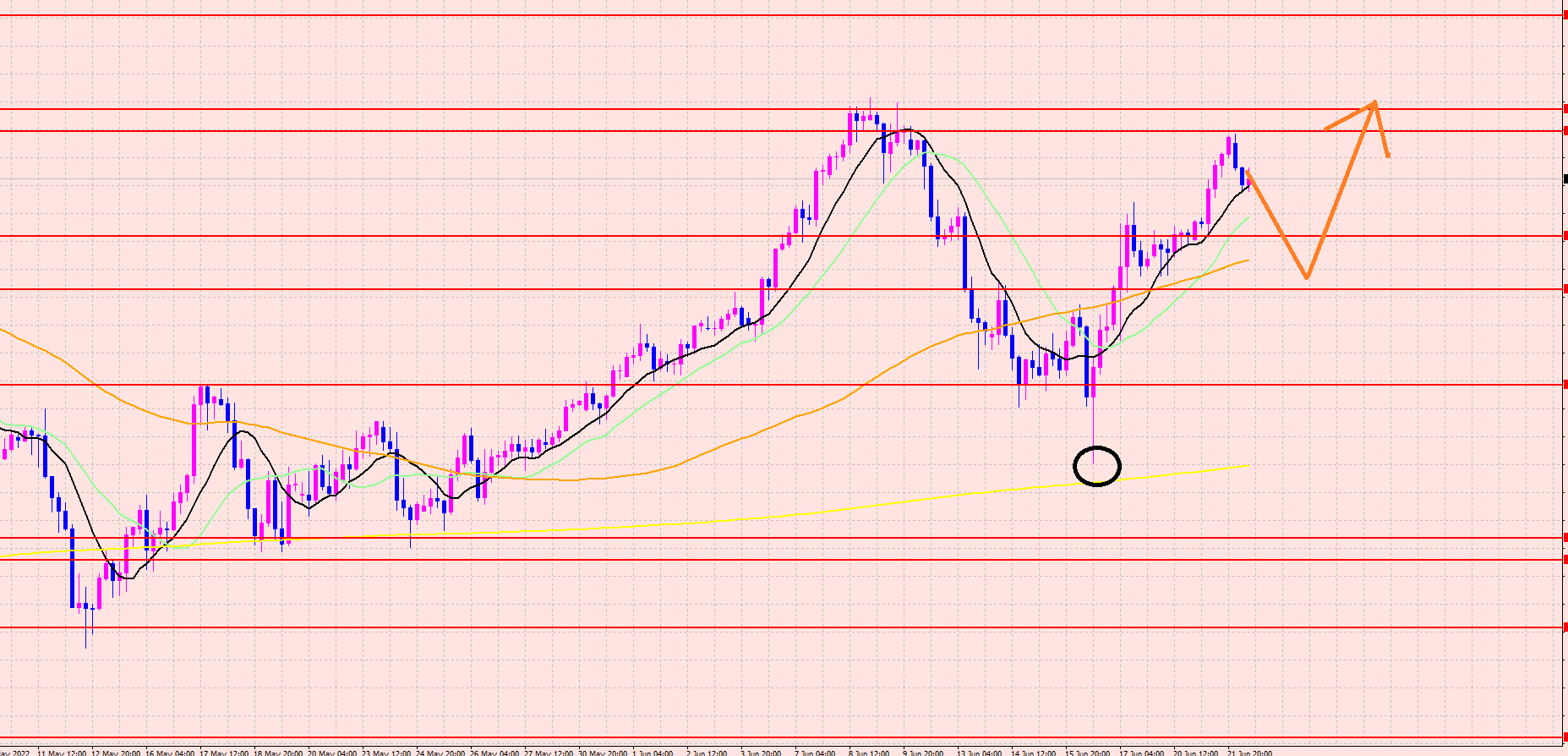This screenshot has height=756, width=1568.
Task: Click the topmost red horizontal line
Action: [761, 15]
